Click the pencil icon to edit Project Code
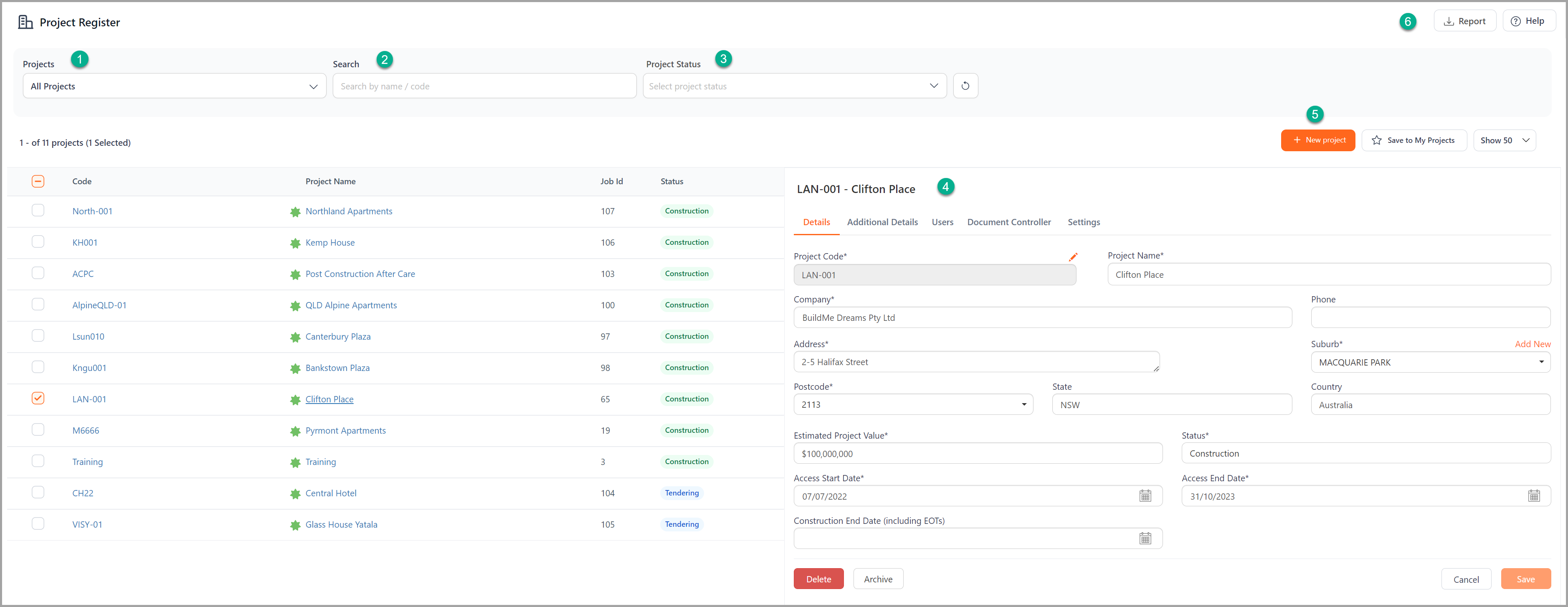The width and height of the screenshot is (1568, 607). pyautogui.click(x=1072, y=257)
